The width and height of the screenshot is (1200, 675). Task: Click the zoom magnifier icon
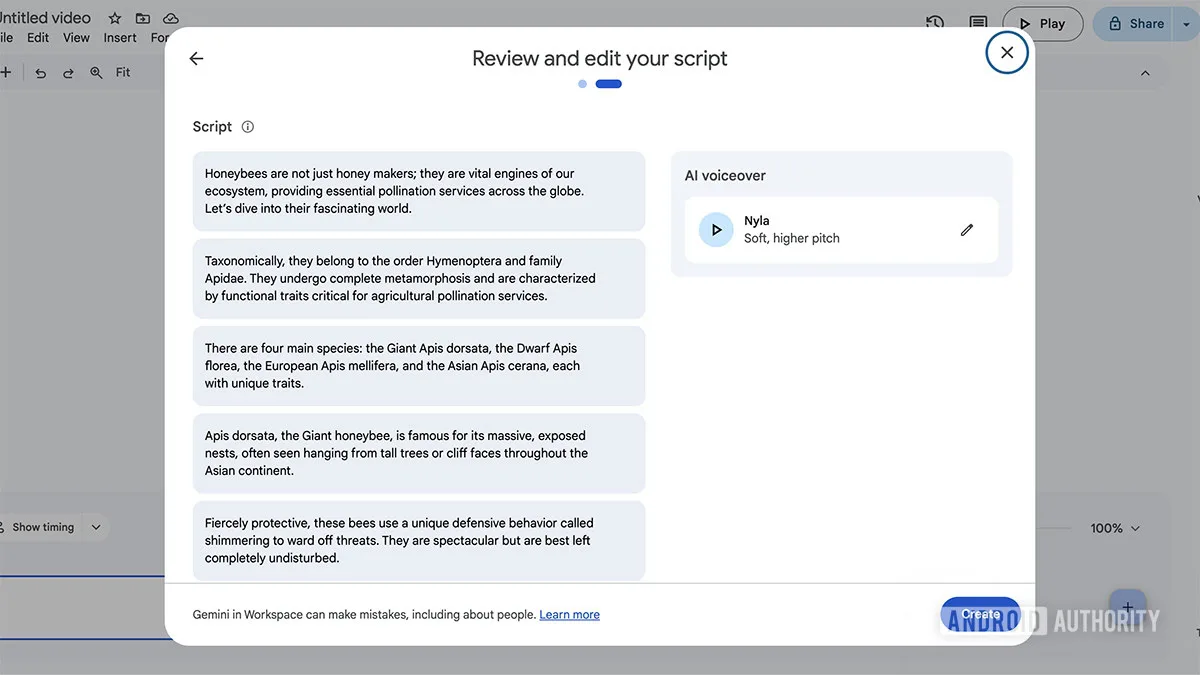(96, 73)
